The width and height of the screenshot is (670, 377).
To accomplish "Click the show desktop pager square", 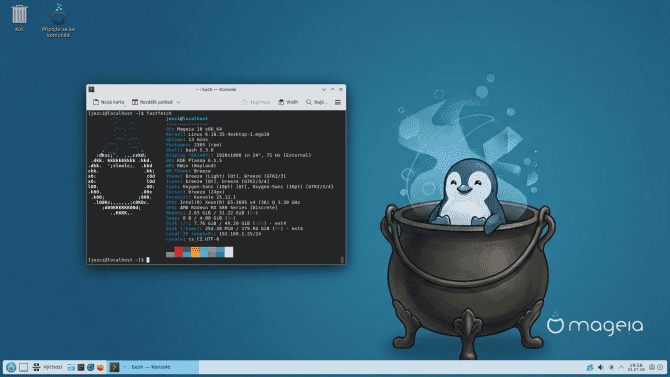I will point(24,367).
